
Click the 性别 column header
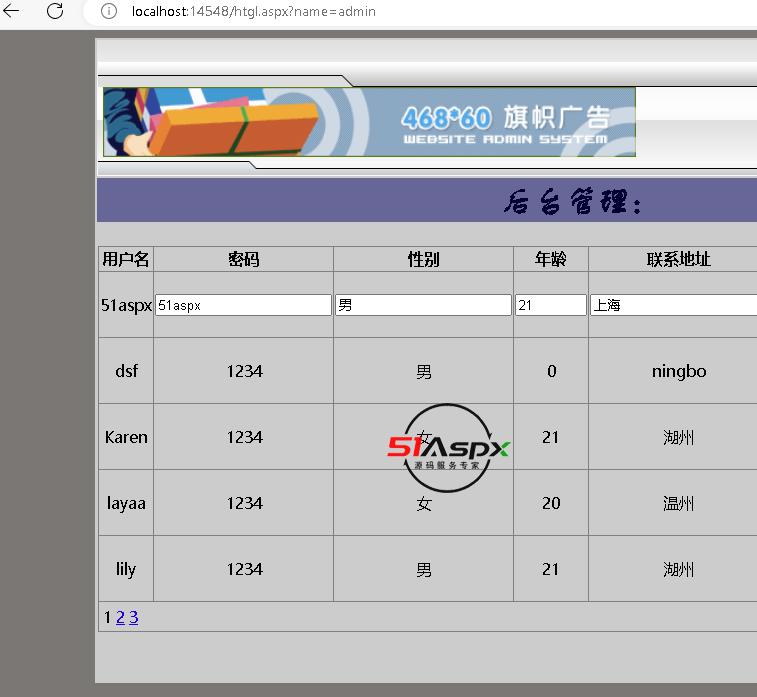tap(423, 259)
